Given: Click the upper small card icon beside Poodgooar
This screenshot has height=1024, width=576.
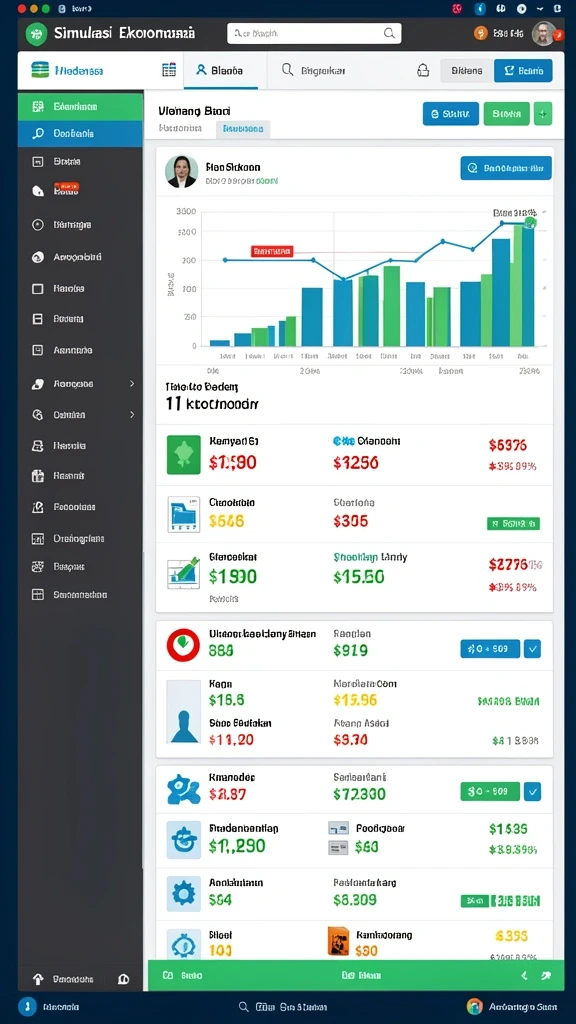Looking at the screenshot, I should [338, 829].
